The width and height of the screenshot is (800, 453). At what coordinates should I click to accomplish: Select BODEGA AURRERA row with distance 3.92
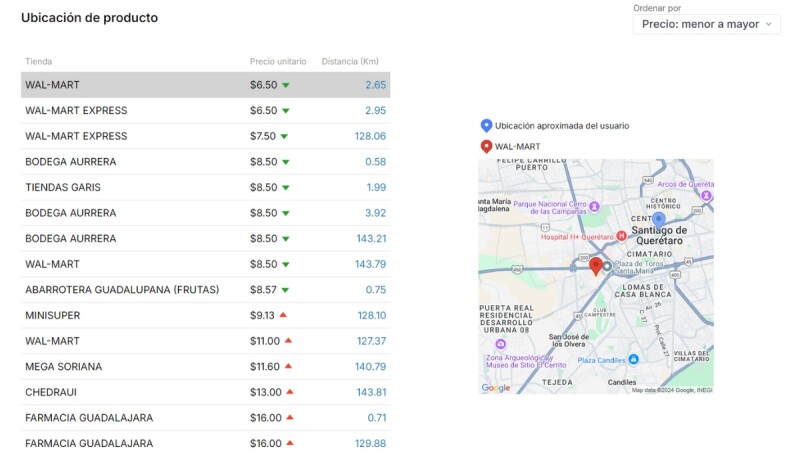coord(206,213)
